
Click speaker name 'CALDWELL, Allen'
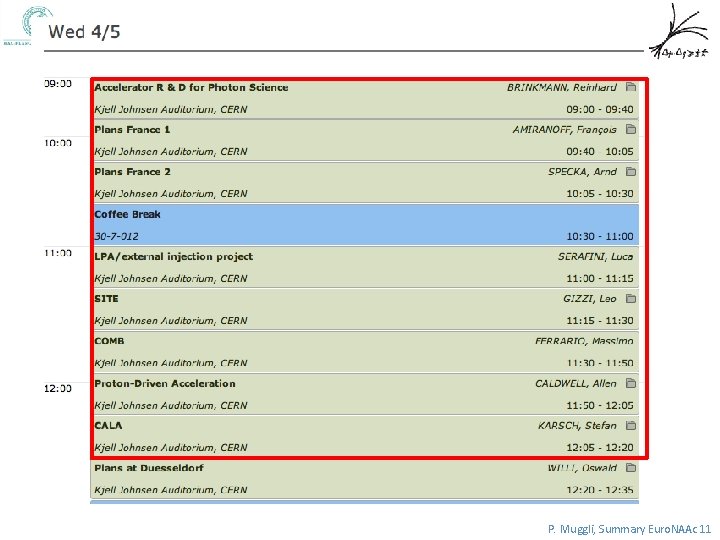[576, 383]
